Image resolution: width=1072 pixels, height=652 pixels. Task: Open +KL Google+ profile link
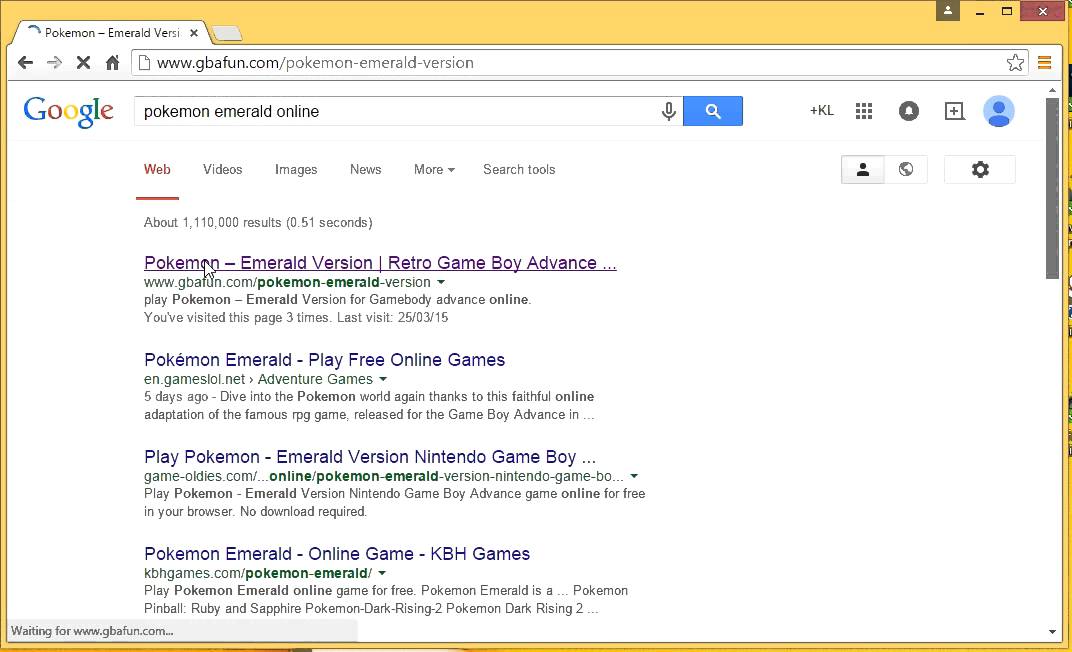pos(821,111)
